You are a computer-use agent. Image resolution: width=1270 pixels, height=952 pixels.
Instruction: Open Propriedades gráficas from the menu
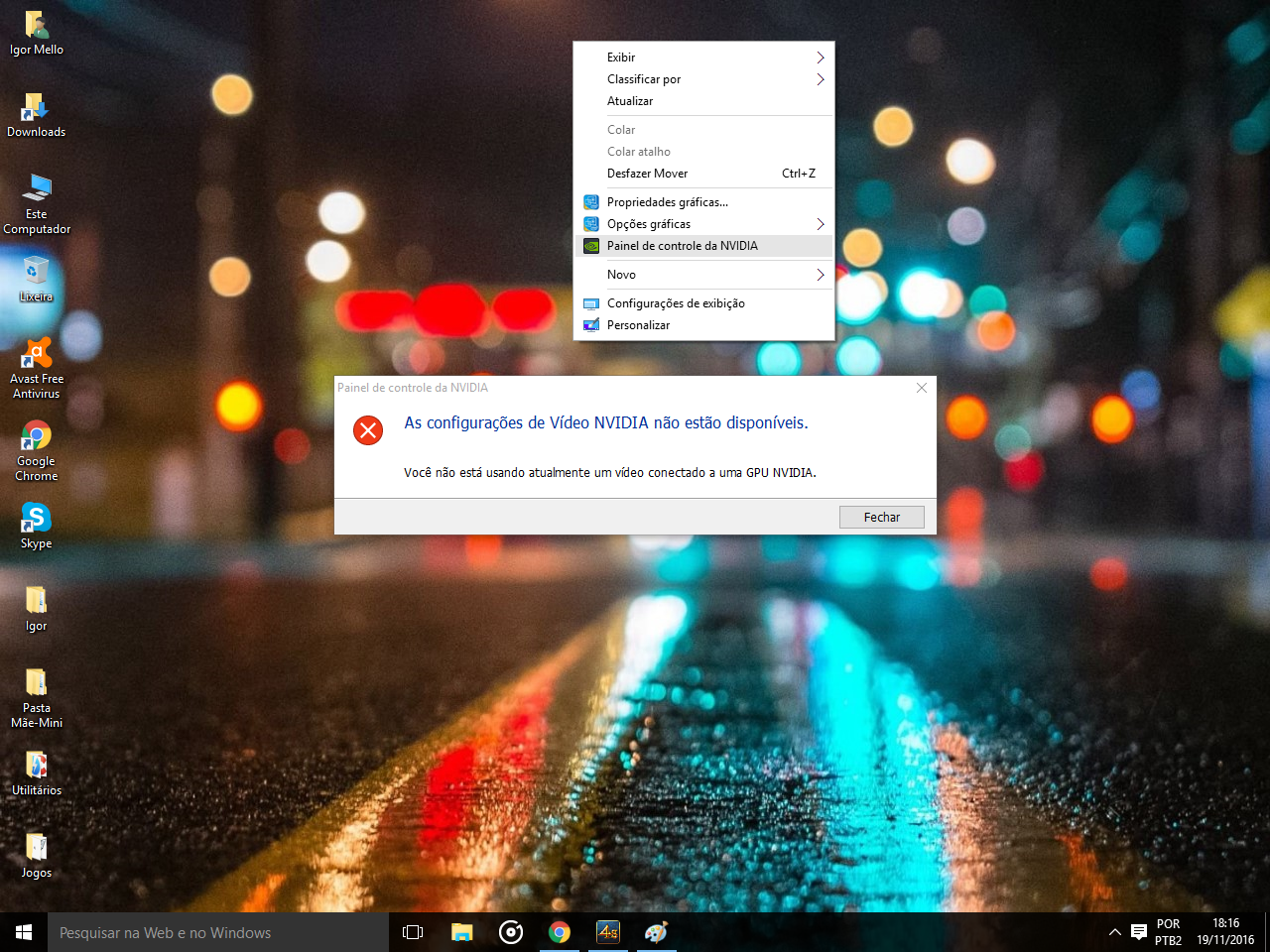click(x=704, y=202)
